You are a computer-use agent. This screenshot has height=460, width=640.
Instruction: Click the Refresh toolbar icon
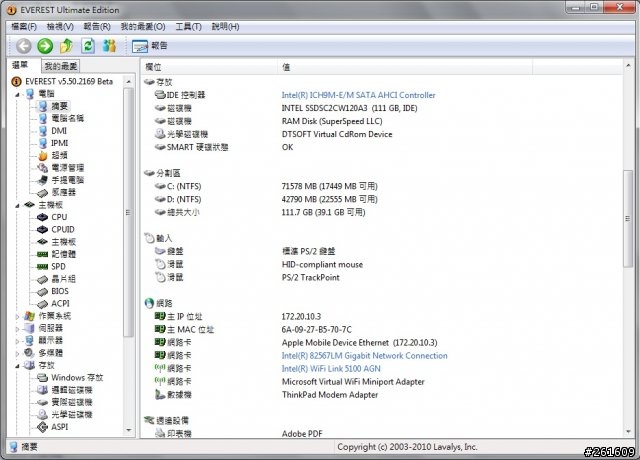88,46
